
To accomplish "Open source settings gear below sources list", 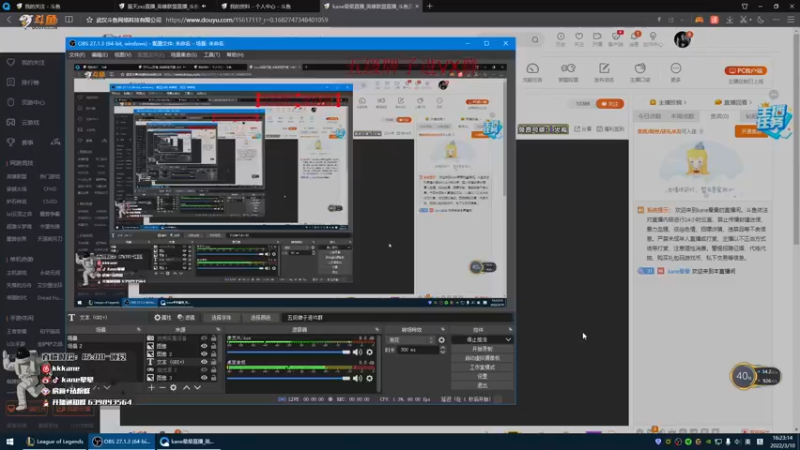I will [x=173, y=388].
